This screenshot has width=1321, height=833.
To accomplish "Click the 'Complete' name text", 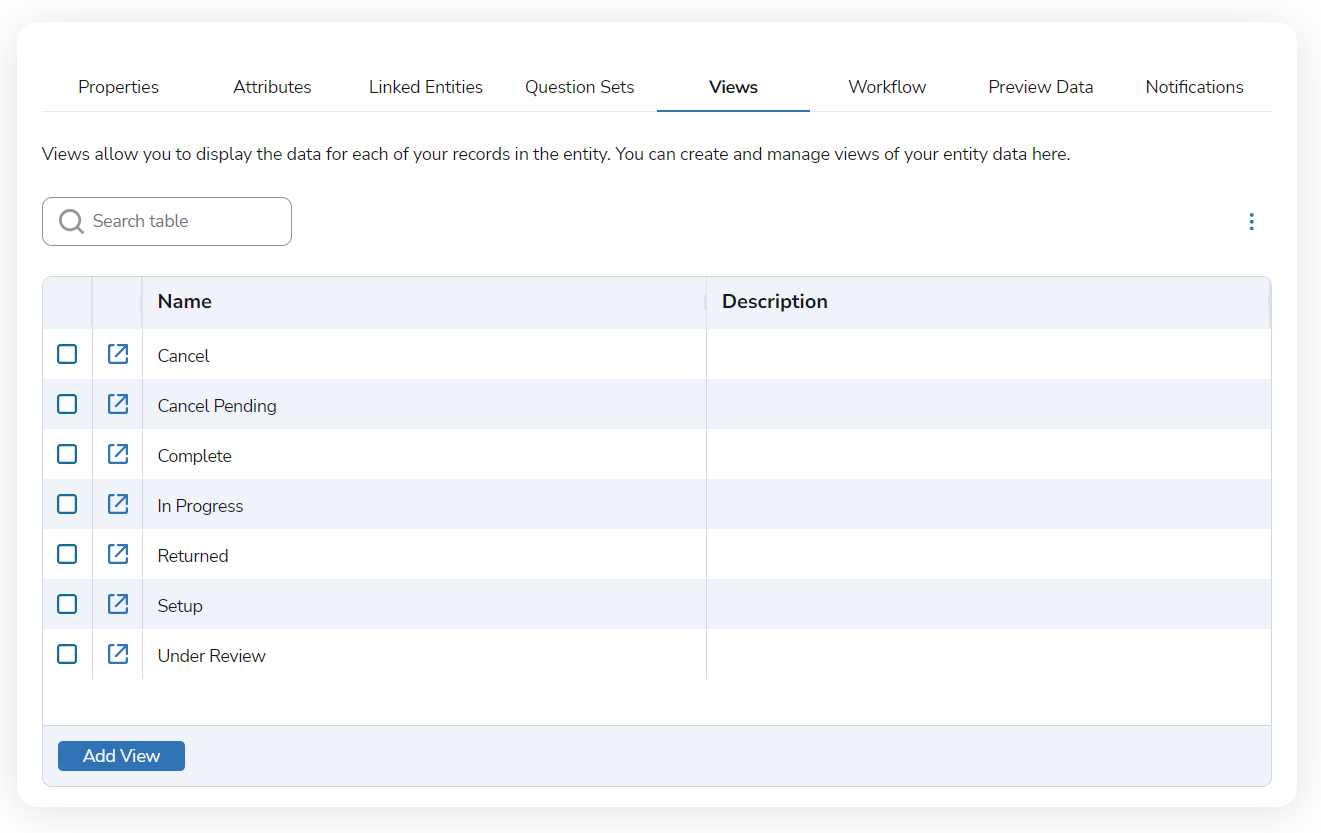I will pos(195,456).
